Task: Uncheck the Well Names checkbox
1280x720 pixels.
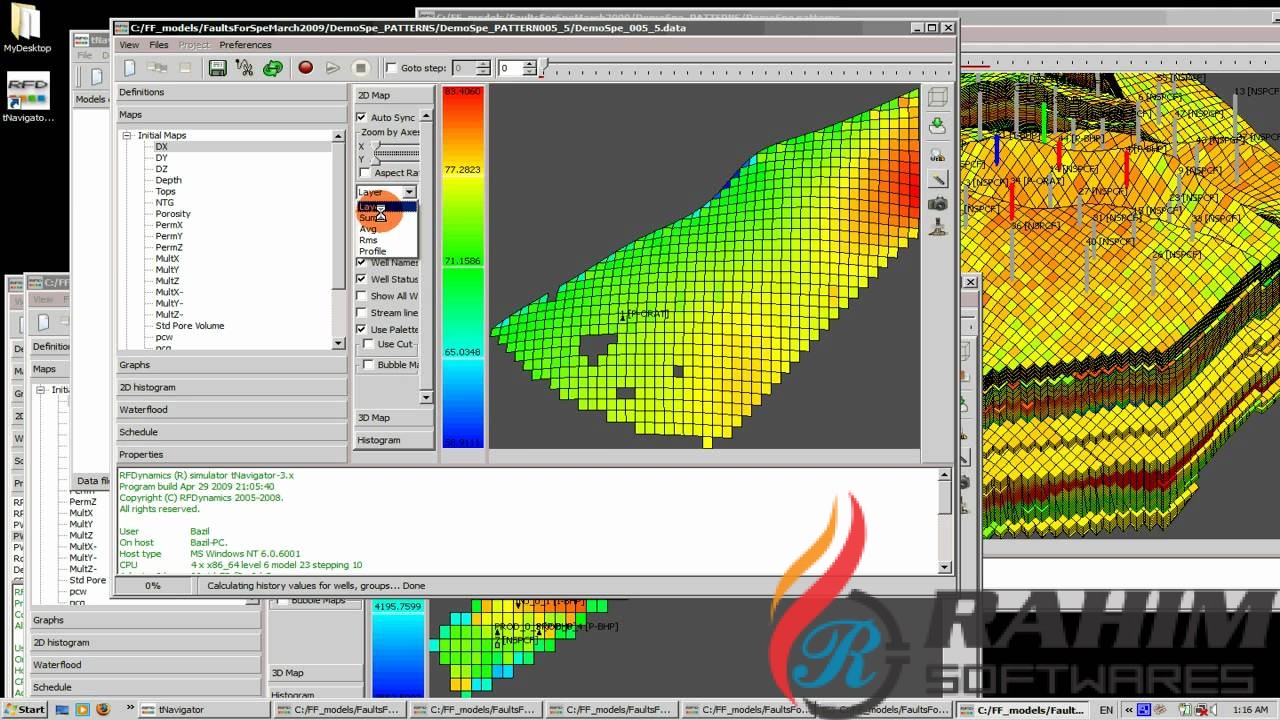Action: point(362,262)
